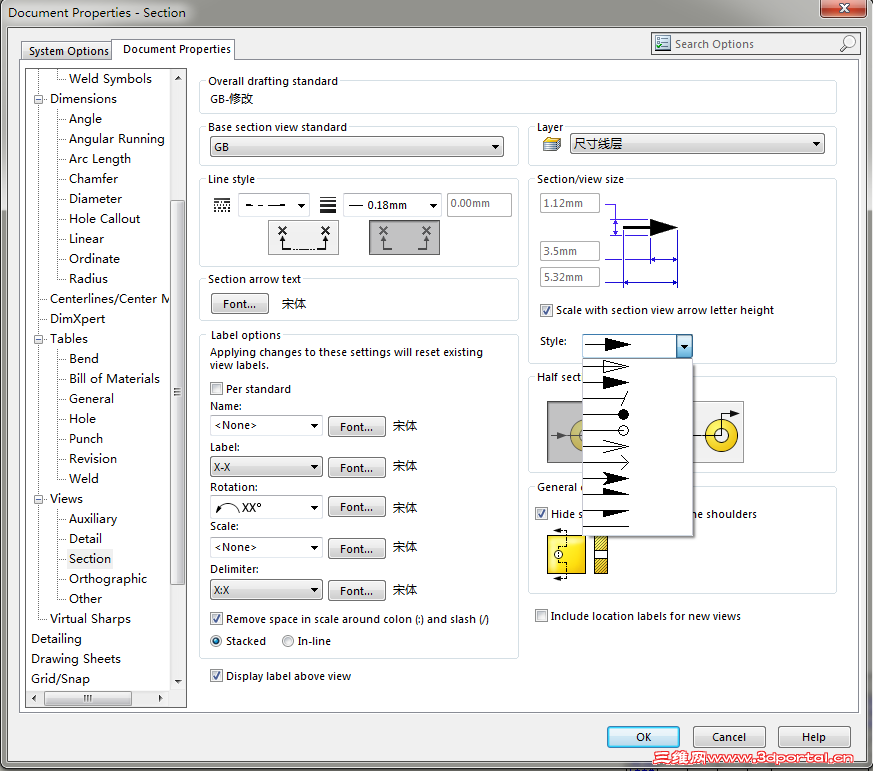Click the search magnifier icon
Screen dimensions: 873x771
847,43
